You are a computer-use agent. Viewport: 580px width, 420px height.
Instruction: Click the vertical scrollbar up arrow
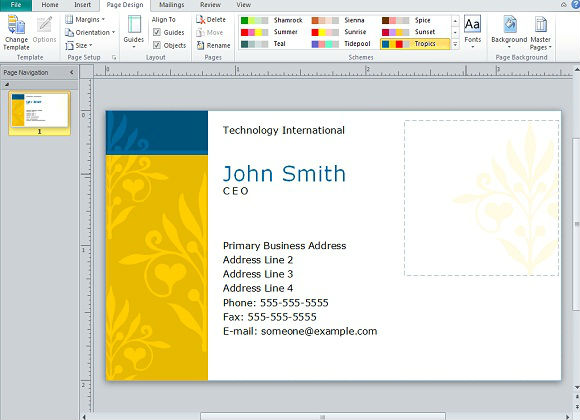tap(577, 69)
